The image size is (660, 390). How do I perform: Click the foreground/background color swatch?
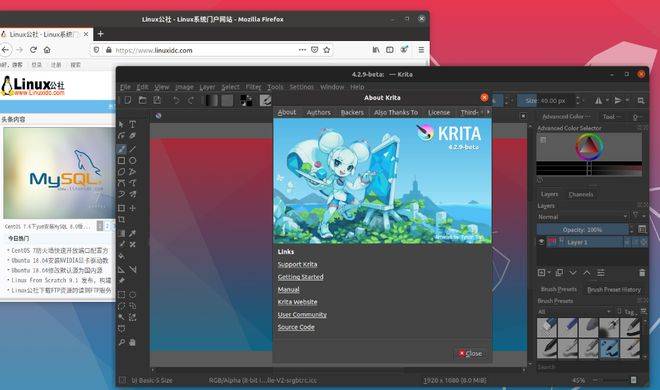click(x=246, y=100)
